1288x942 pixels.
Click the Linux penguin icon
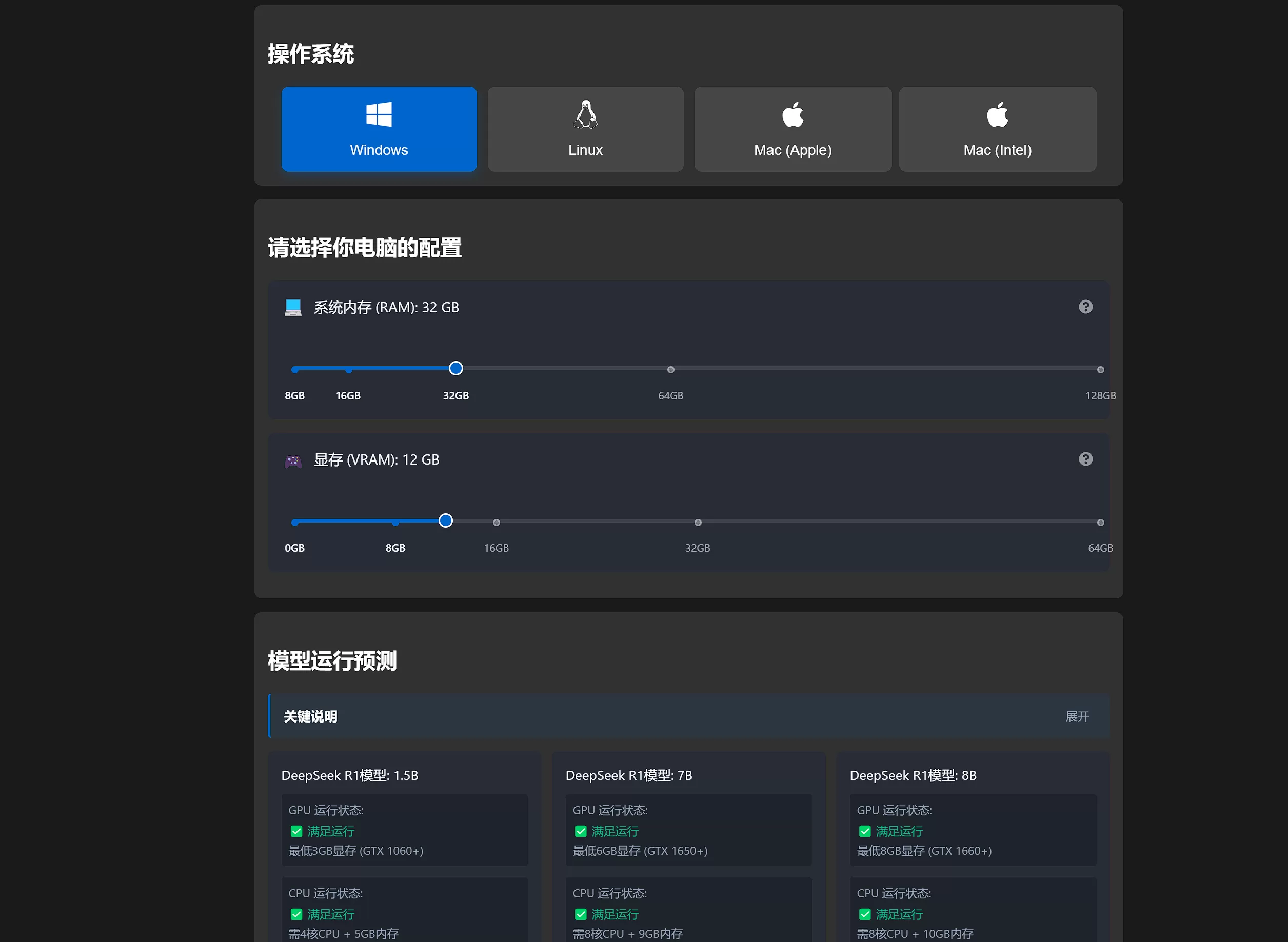[x=585, y=114]
